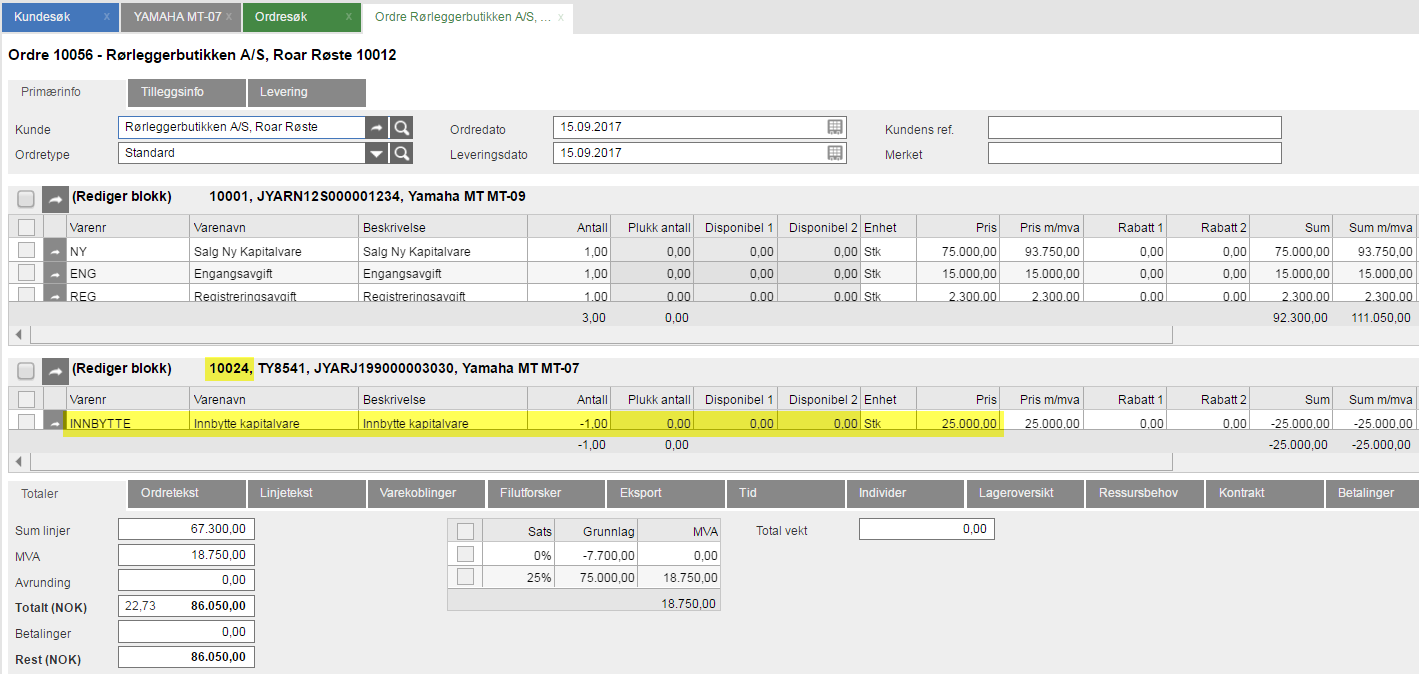Tick the MT-09 block checkbox
1419x674 pixels.
click(26, 198)
